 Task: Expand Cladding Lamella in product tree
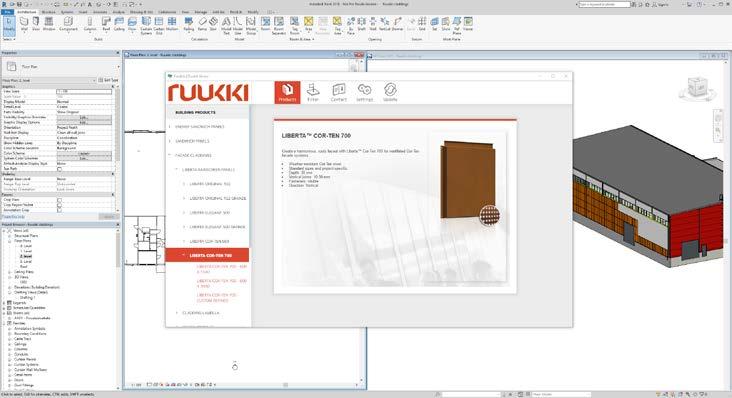tap(200, 313)
